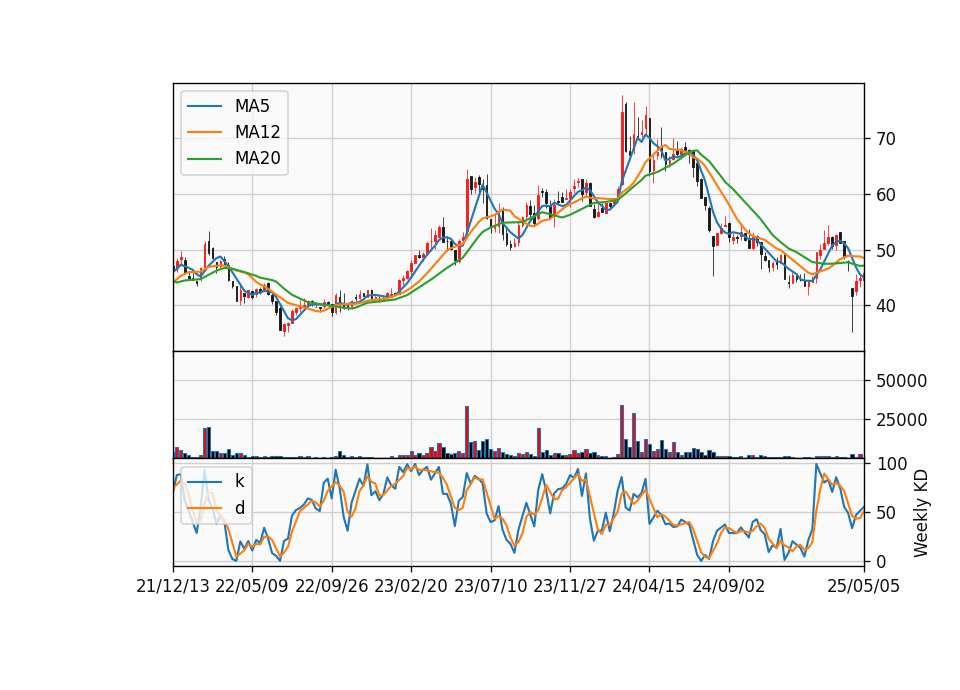The image size is (960, 690).
Task: Click the 22/09/26 date tick label
Action: (x=332, y=586)
